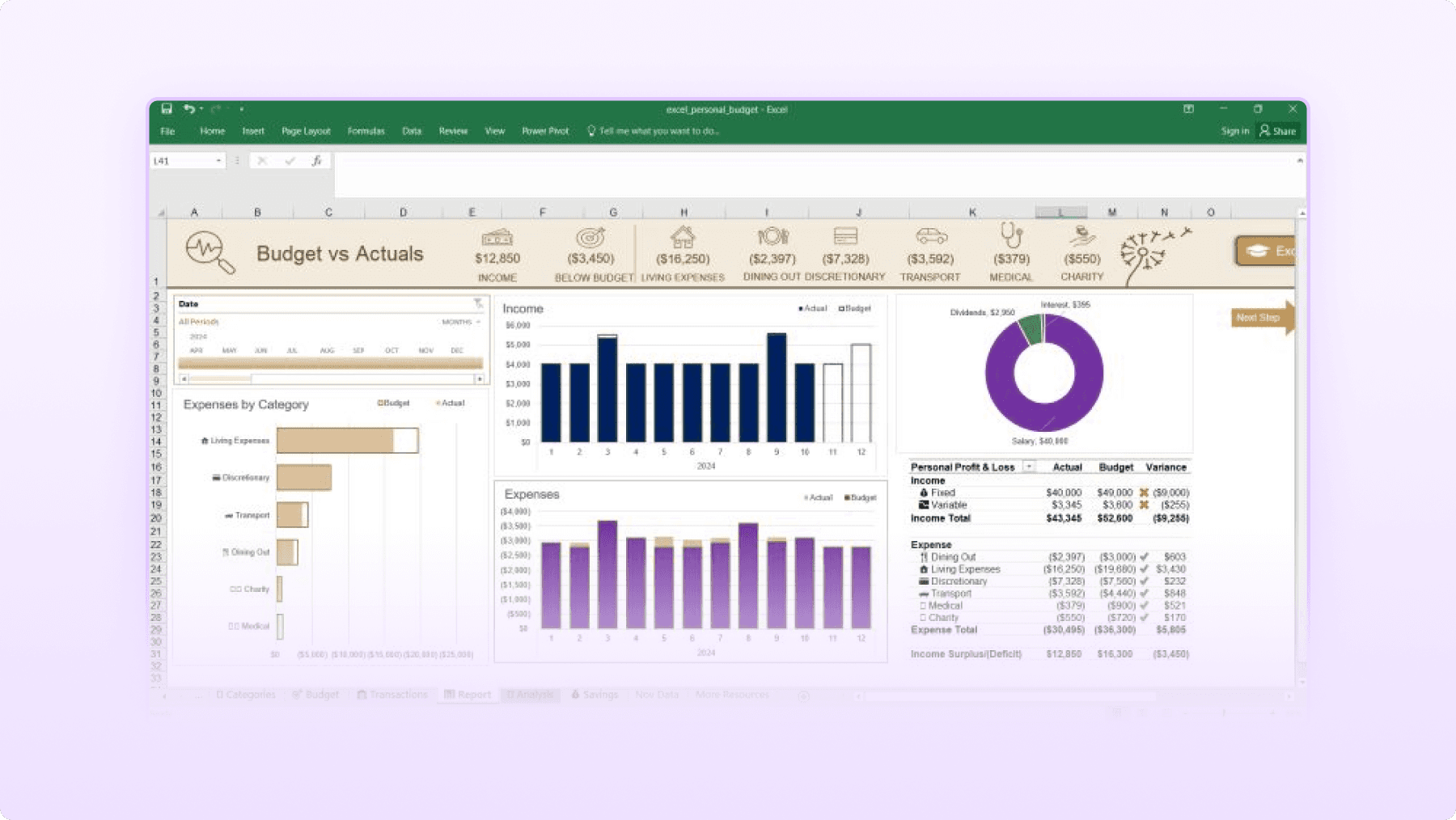Click the Expenses chart month 3 bar
The height and width of the screenshot is (820, 1456).
pyautogui.click(x=607, y=575)
